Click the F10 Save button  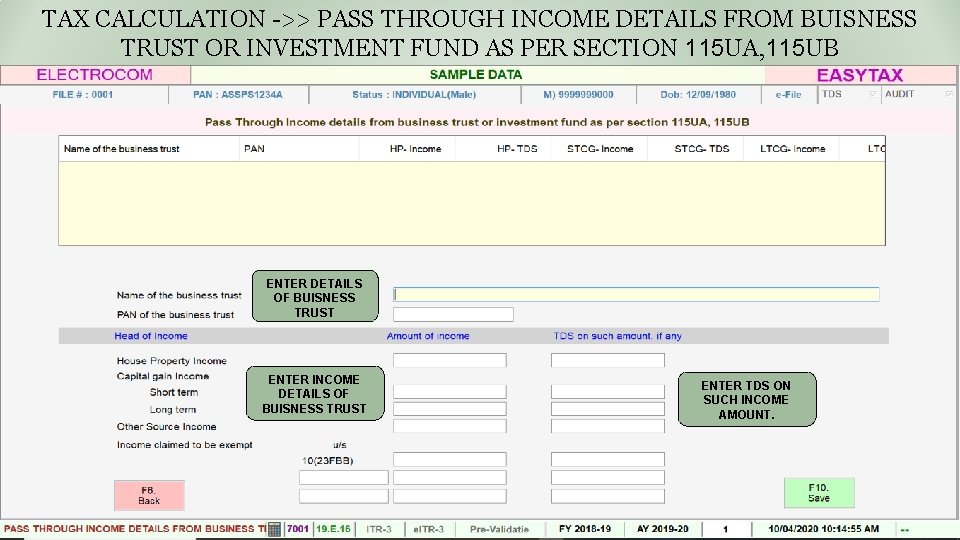tap(819, 493)
